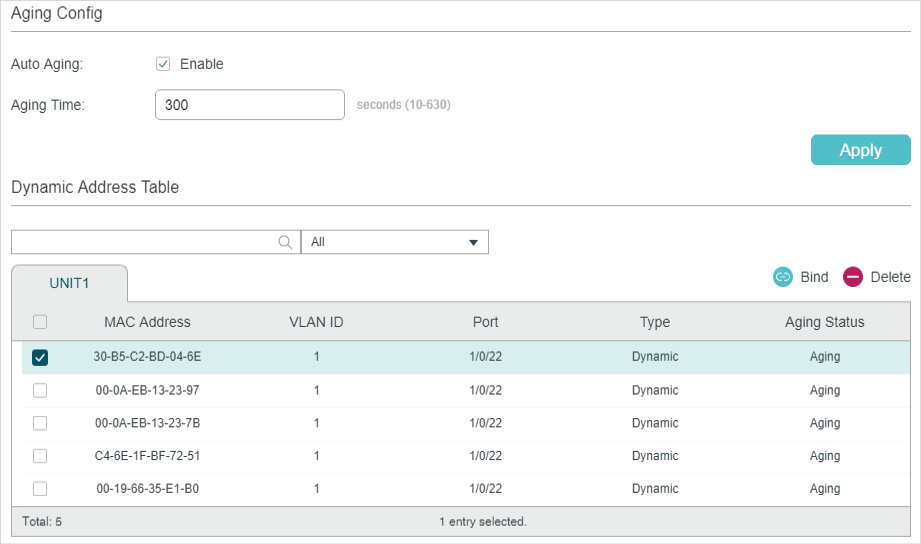
Task: Focus the address table search box
Action: pos(143,242)
